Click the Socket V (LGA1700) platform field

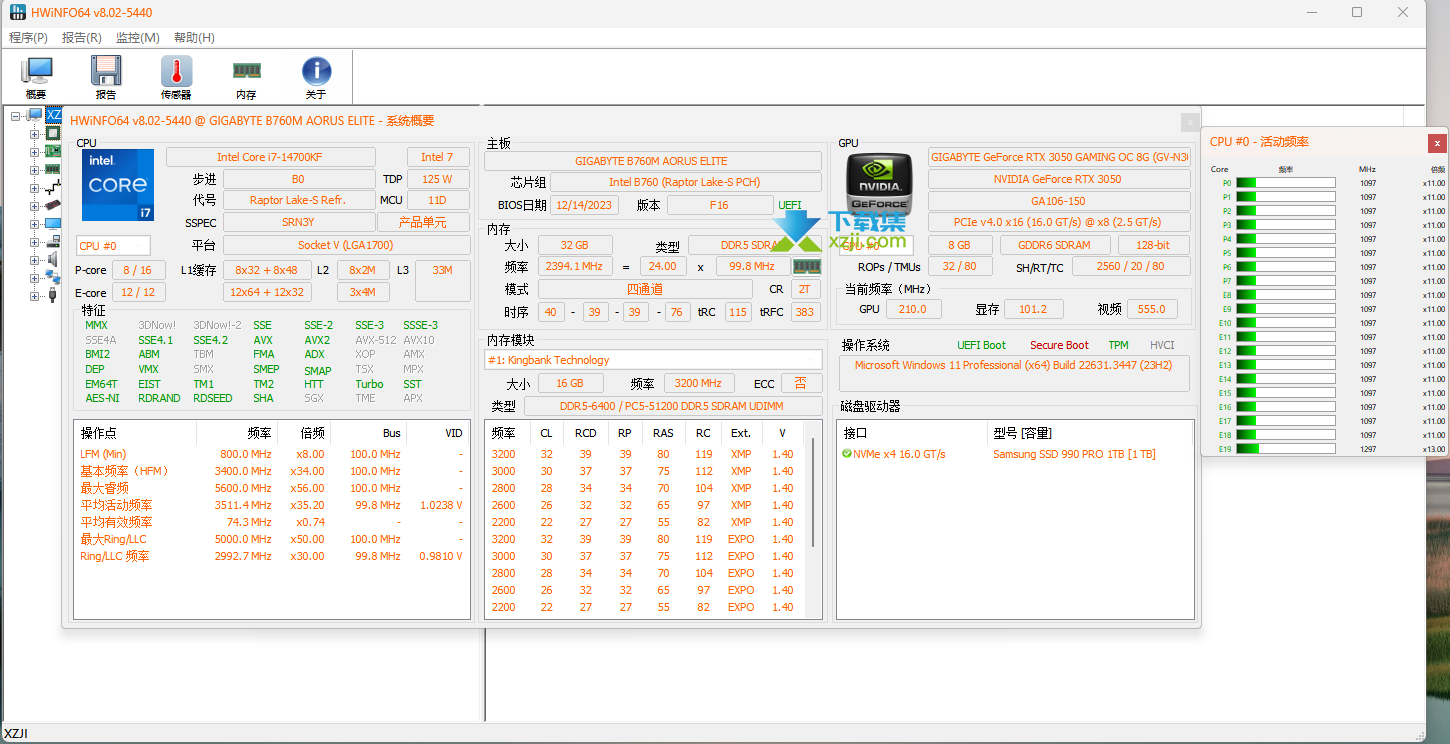tap(346, 245)
